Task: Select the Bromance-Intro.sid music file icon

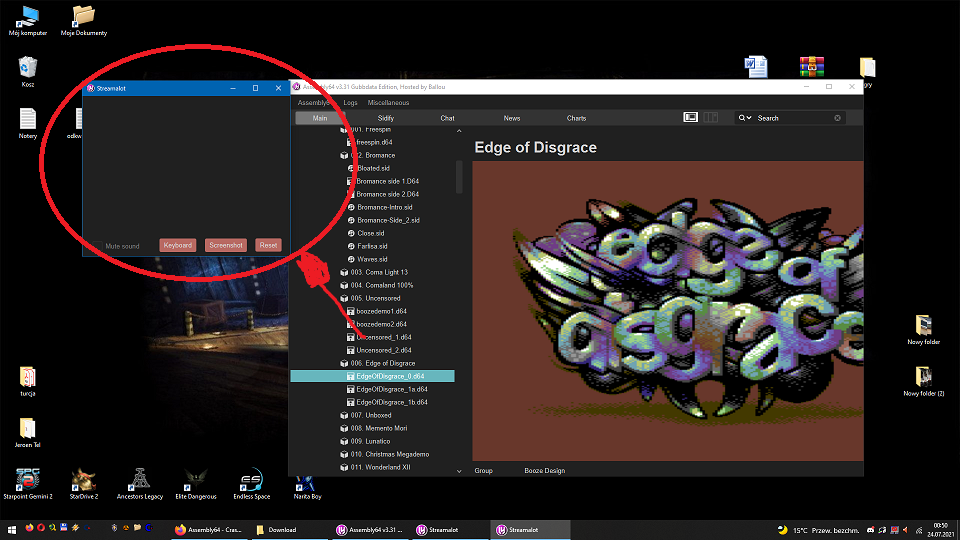Action: pyautogui.click(x=351, y=207)
